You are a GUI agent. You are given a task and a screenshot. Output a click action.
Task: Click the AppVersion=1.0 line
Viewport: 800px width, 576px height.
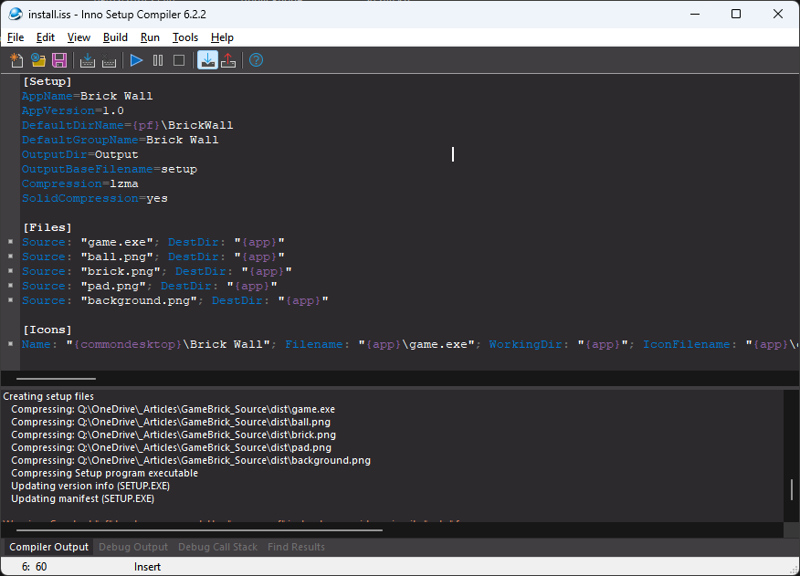(73, 111)
